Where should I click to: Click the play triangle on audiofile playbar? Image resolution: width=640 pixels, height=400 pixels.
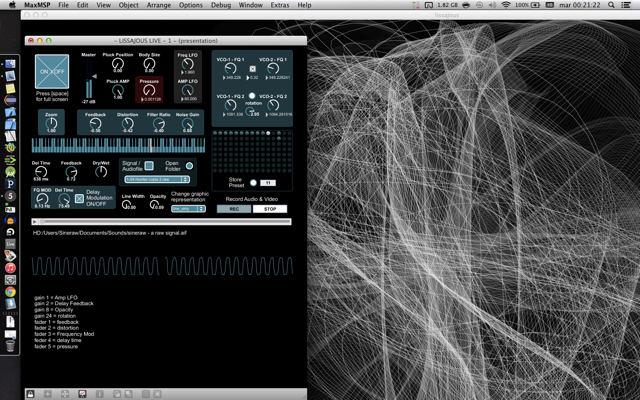(35, 222)
